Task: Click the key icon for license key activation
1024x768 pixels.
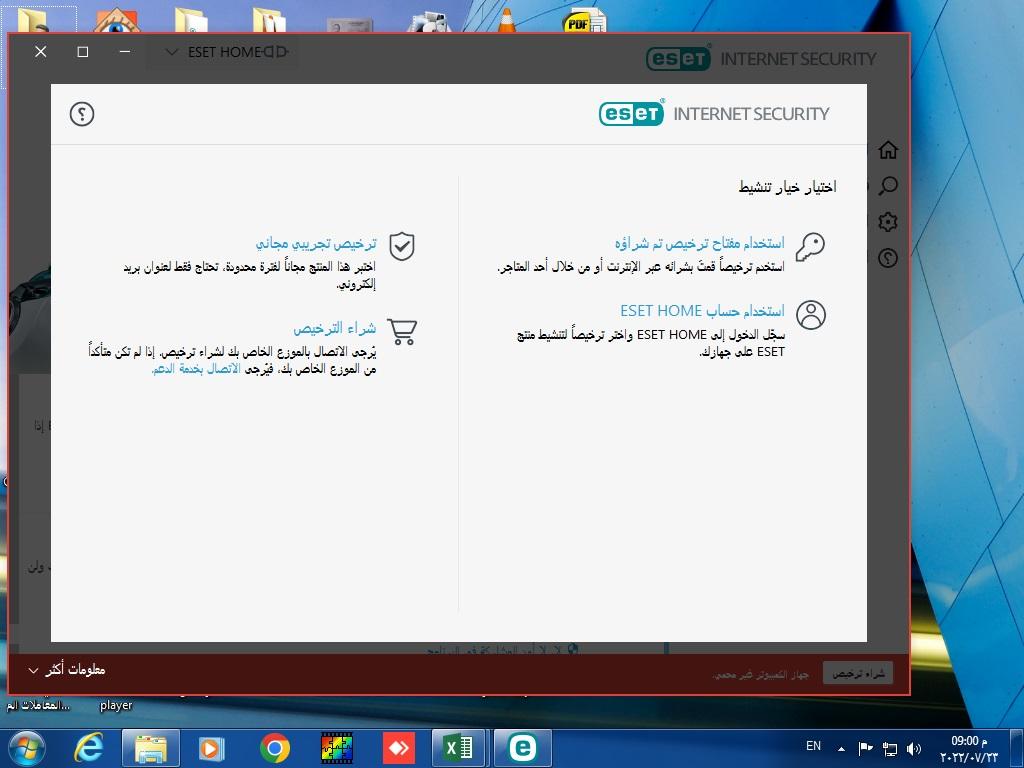Action: 810,248
